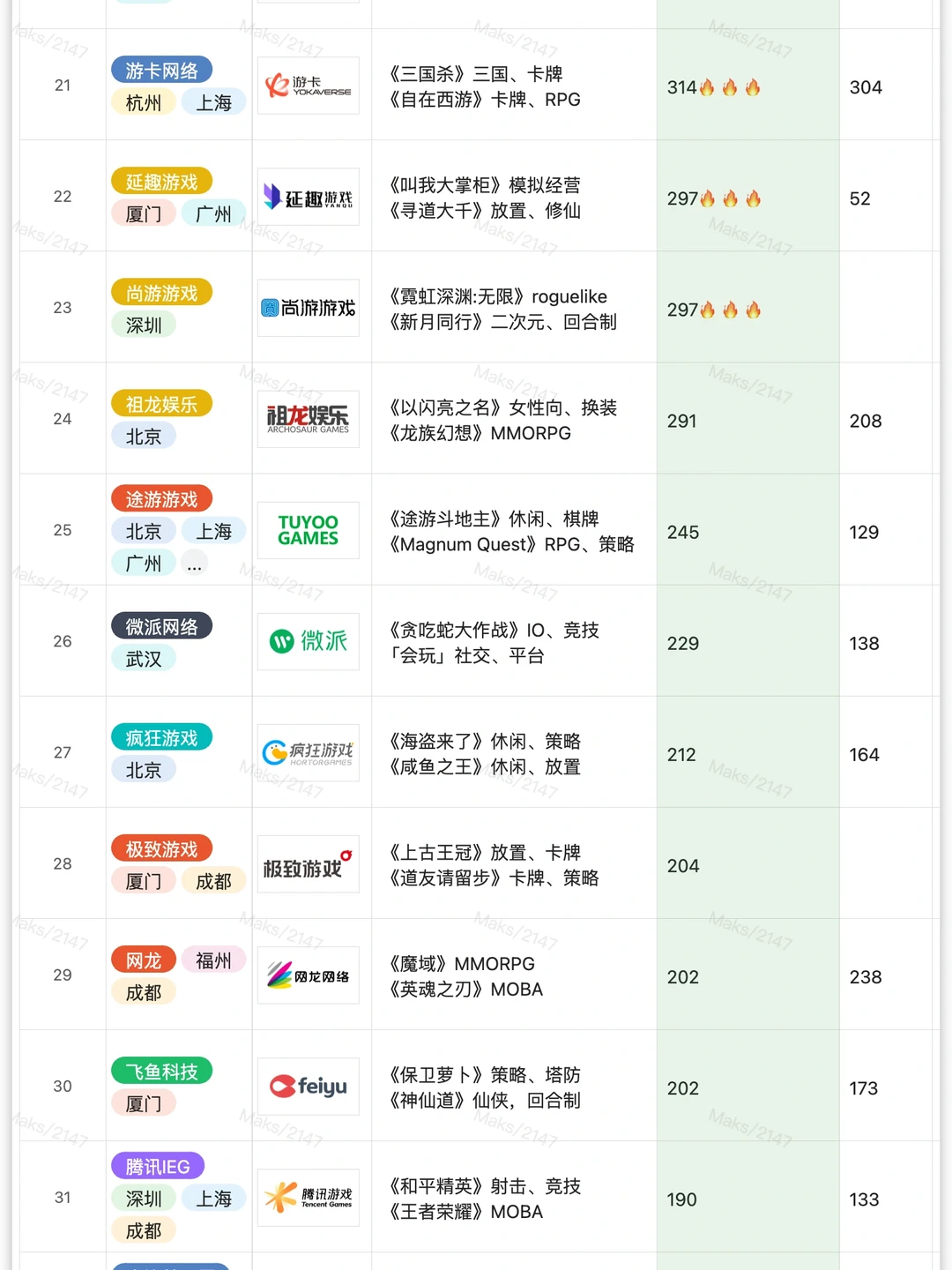Click row number 30
Screen dimensions: 952x1270
click(63, 1086)
